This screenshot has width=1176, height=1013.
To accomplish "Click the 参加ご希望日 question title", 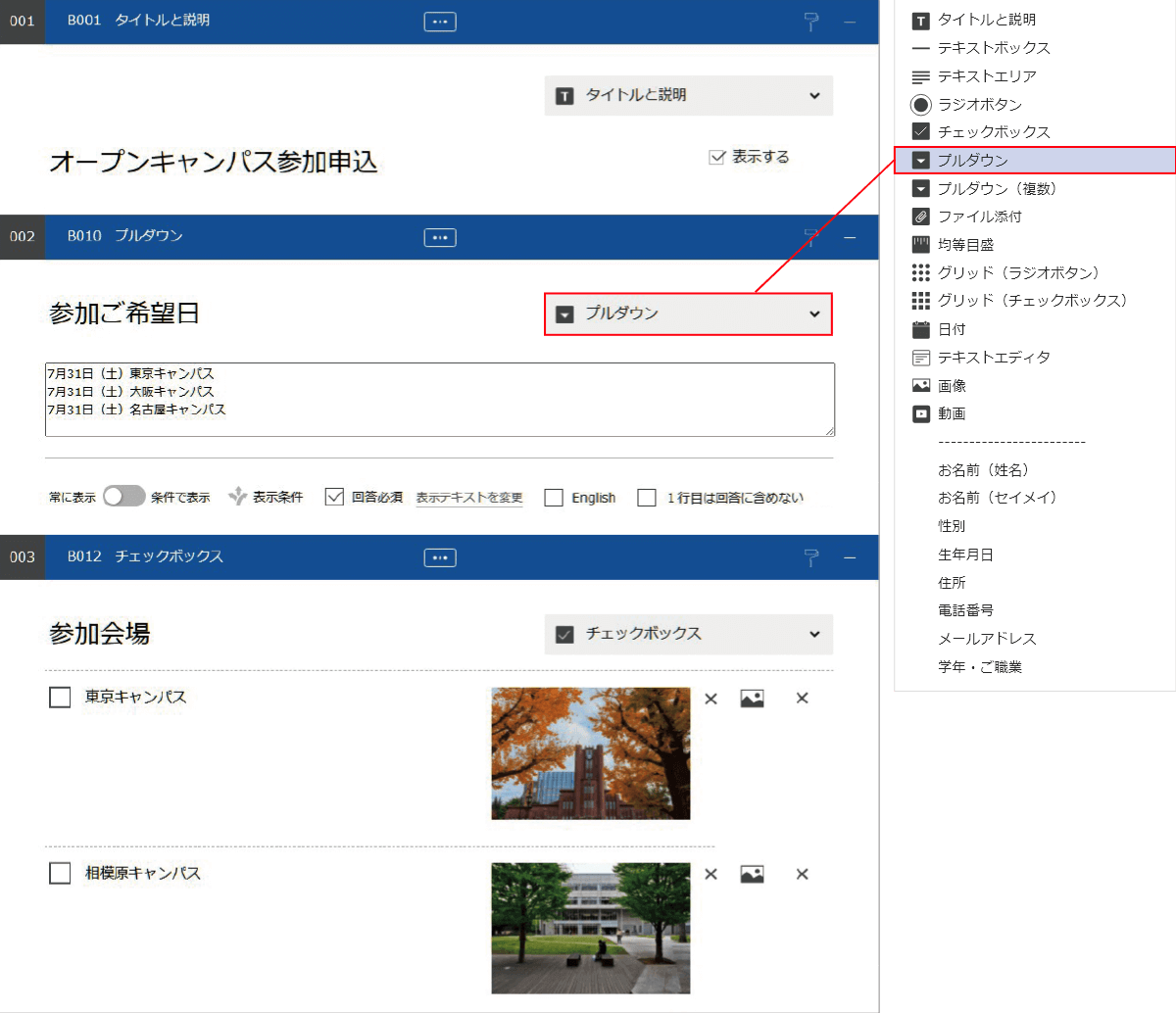I will click(x=124, y=314).
